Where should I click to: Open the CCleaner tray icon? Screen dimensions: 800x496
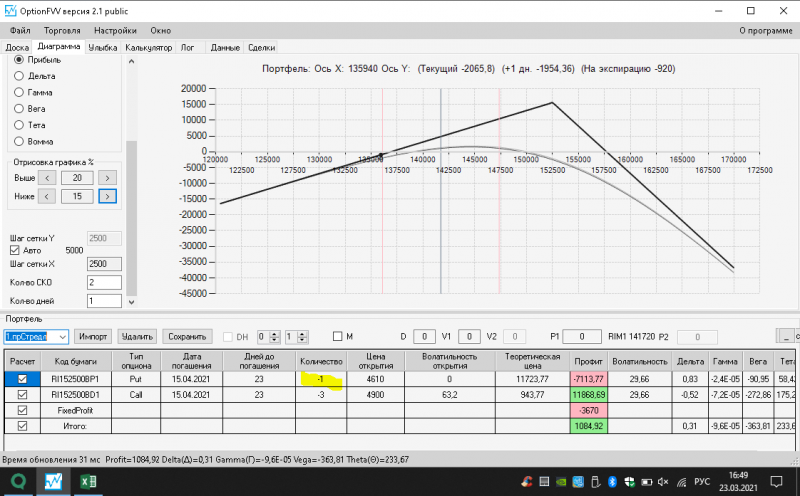pyautogui.click(x=527, y=481)
